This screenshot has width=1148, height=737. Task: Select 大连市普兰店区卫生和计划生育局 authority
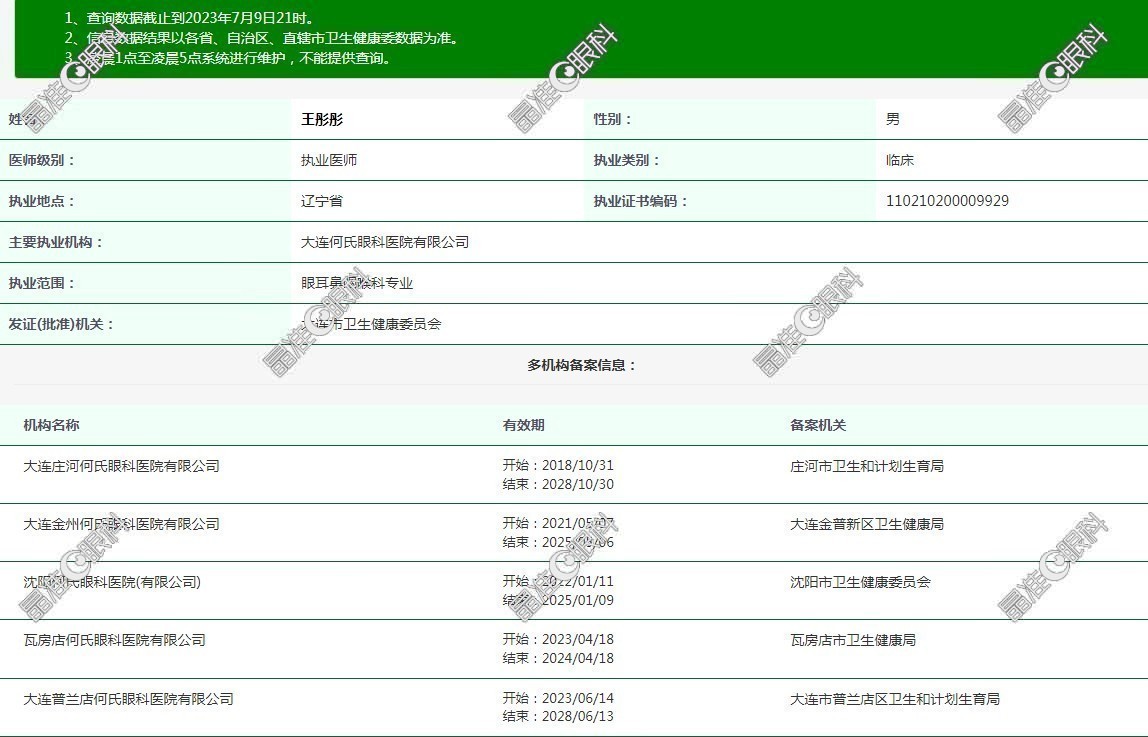point(895,699)
